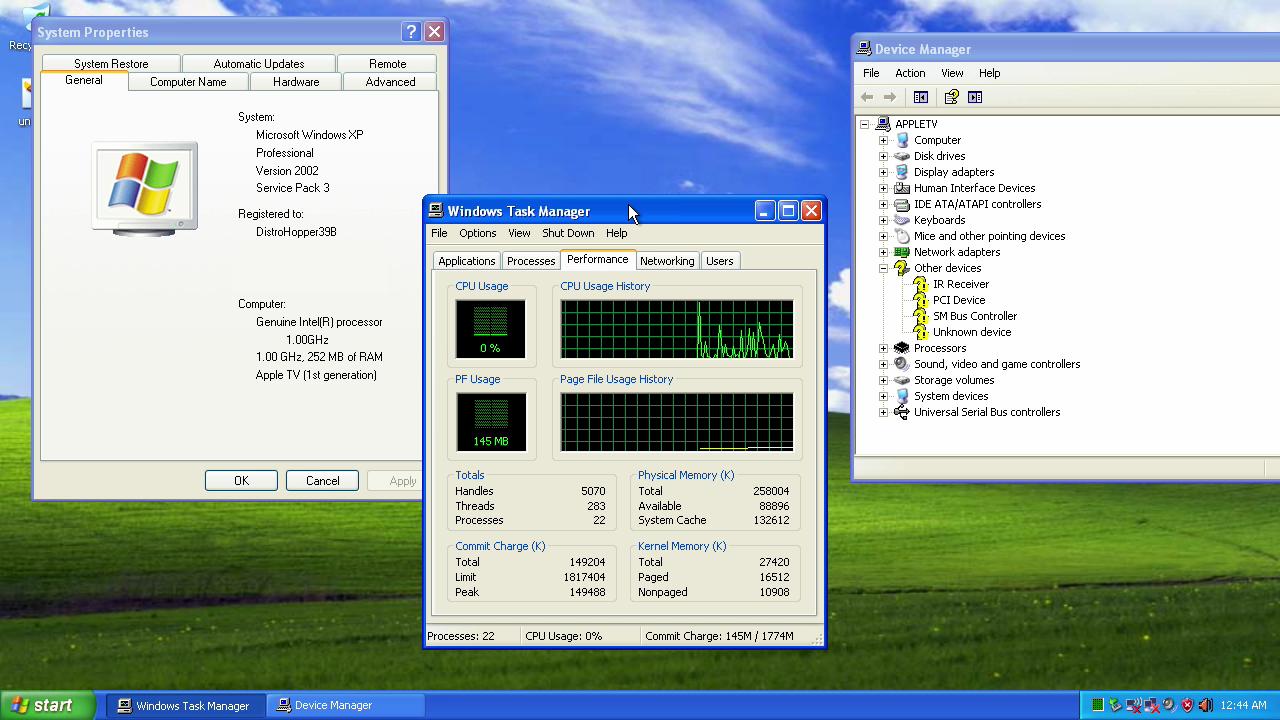Select the SM Bus Controller warning icon
Screen dimensions: 1280x720
(920, 316)
